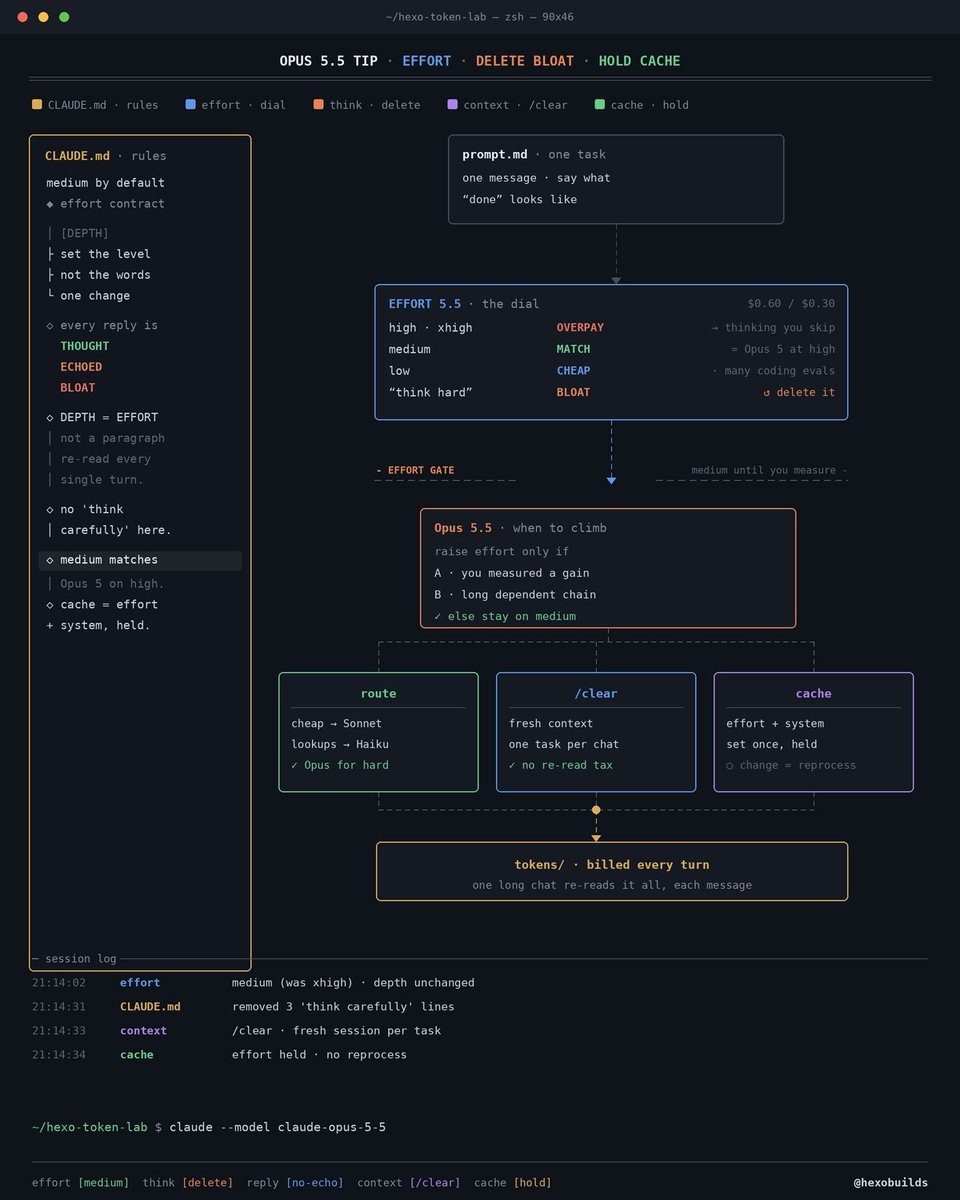The height and width of the screenshot is (1200, 960).
Task: Select the 21:14:33 context log entry
Action: 236,1031
